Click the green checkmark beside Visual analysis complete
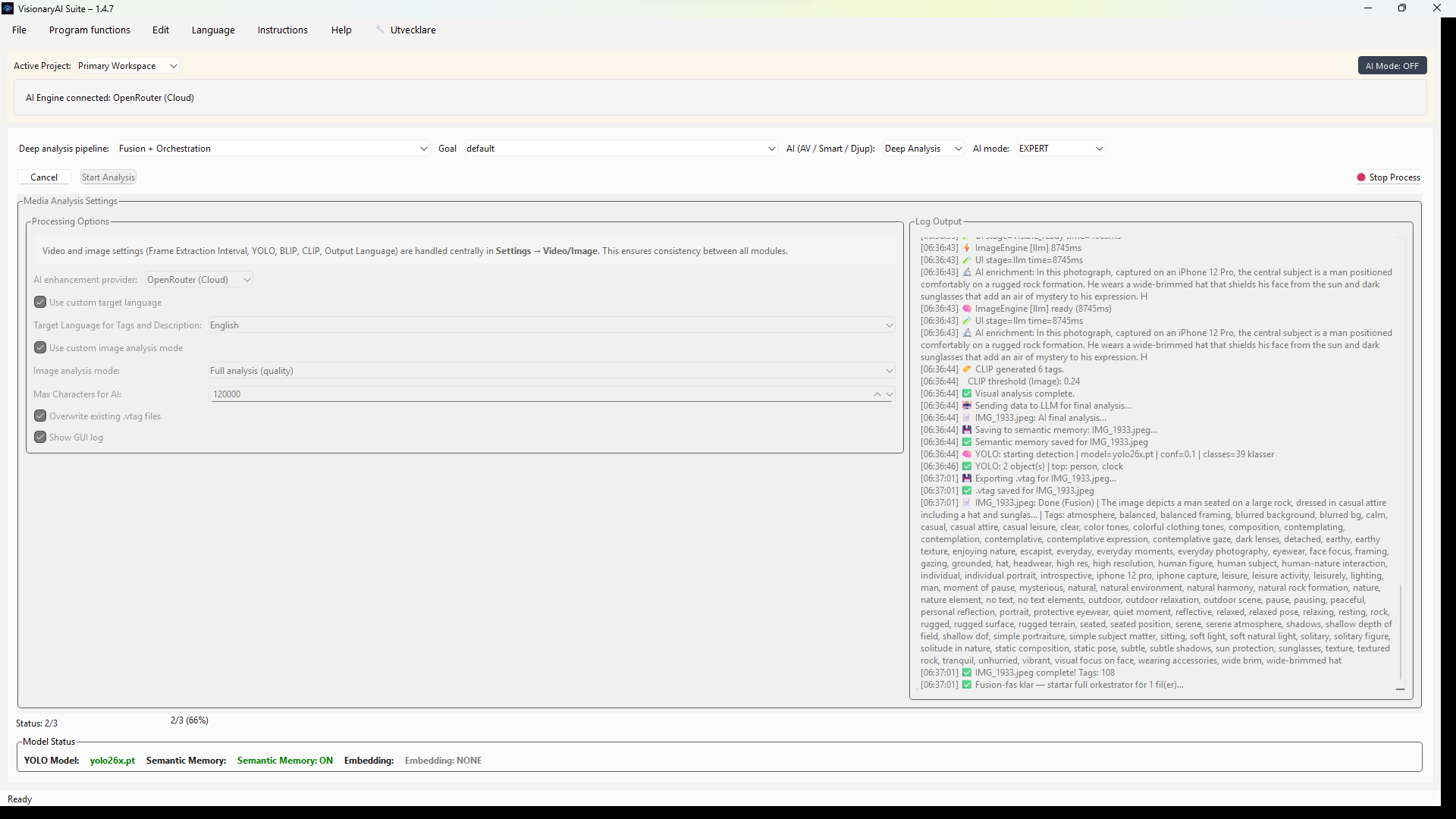The image size is (1456, 819). [x=967, y=394]
